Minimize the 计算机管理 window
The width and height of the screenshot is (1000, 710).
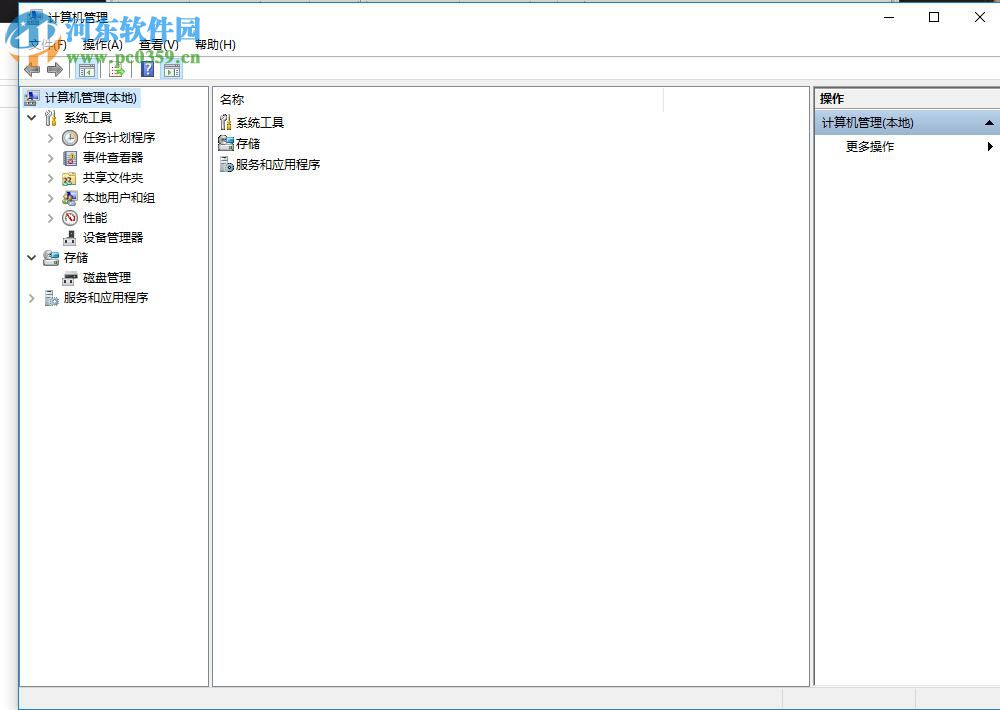pos(889,17)
